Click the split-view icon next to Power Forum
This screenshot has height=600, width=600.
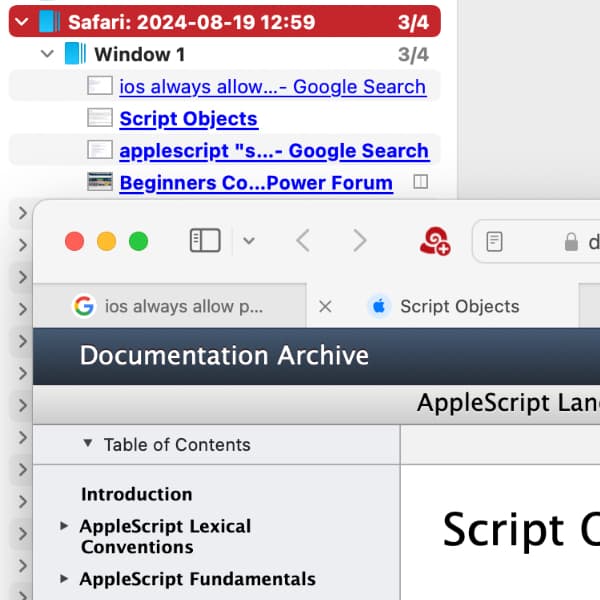[x=421, y=182]
